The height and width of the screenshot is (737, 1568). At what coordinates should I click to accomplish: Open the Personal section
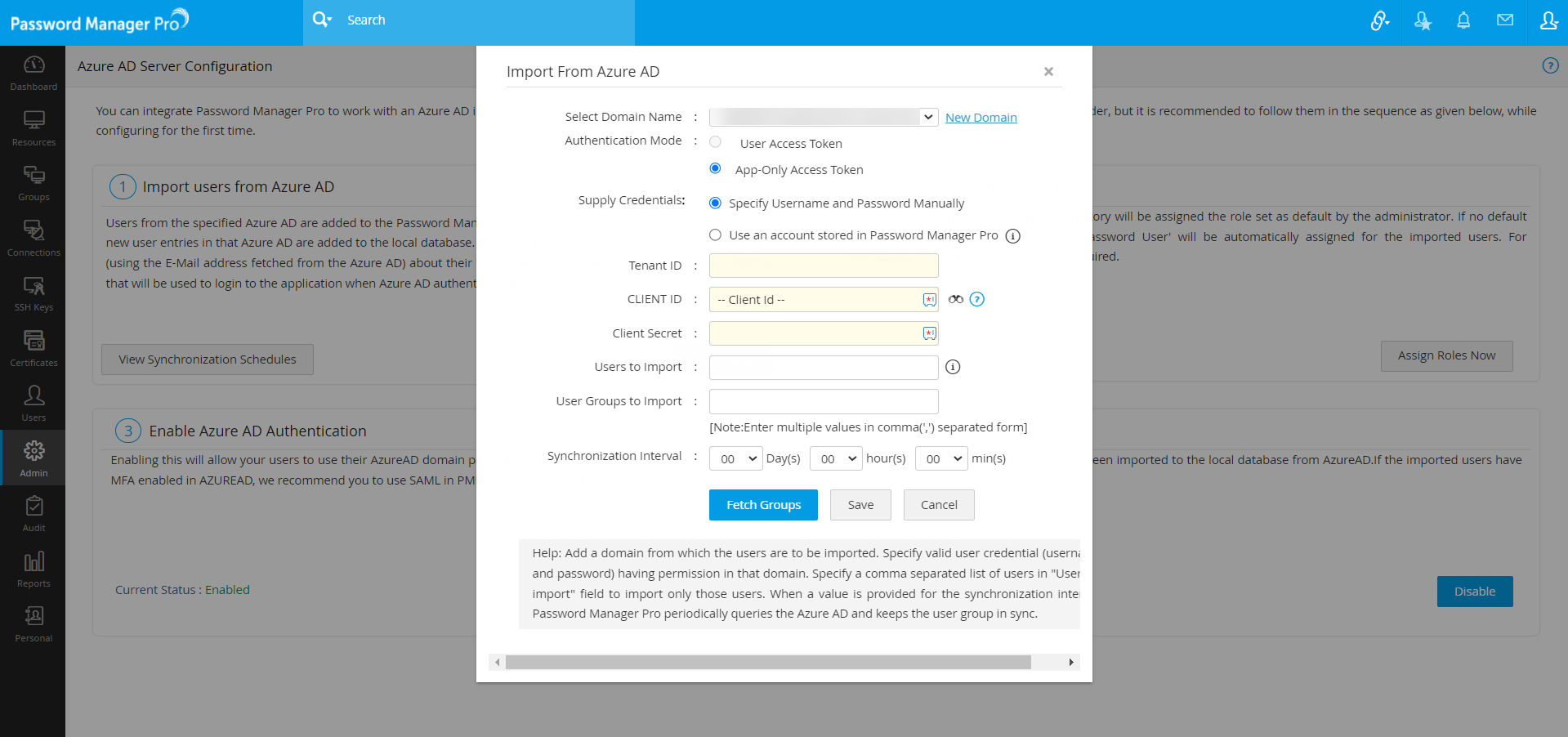click(34, 624)
